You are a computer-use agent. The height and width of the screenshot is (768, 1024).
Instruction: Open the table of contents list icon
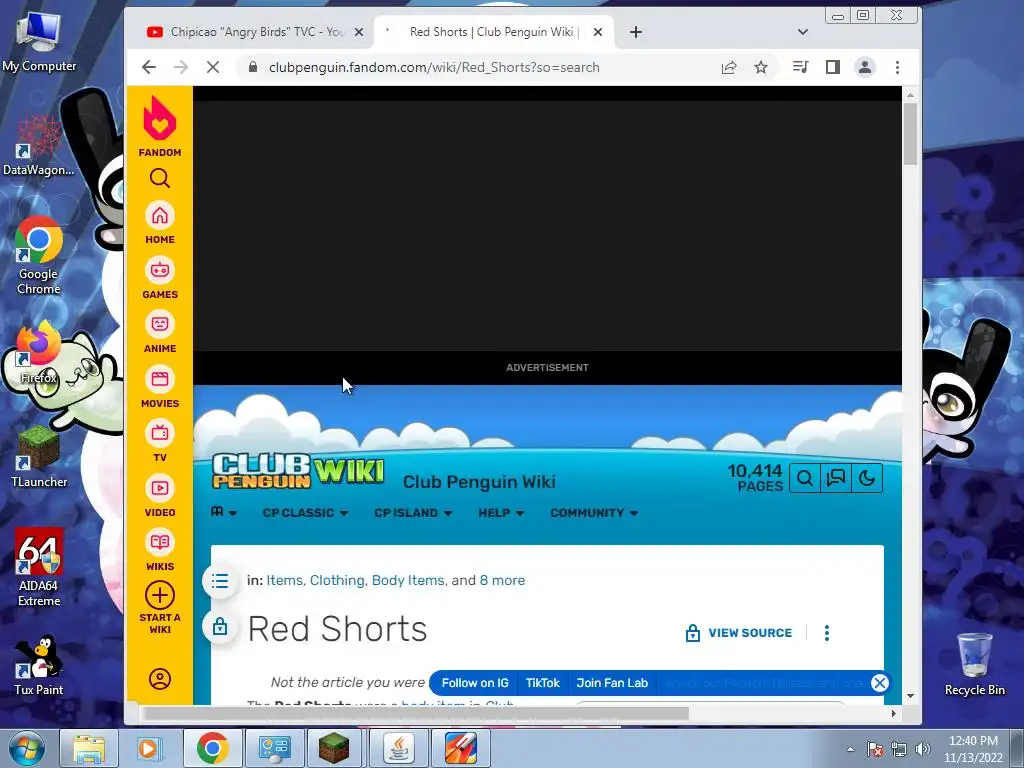coord(220,581)
